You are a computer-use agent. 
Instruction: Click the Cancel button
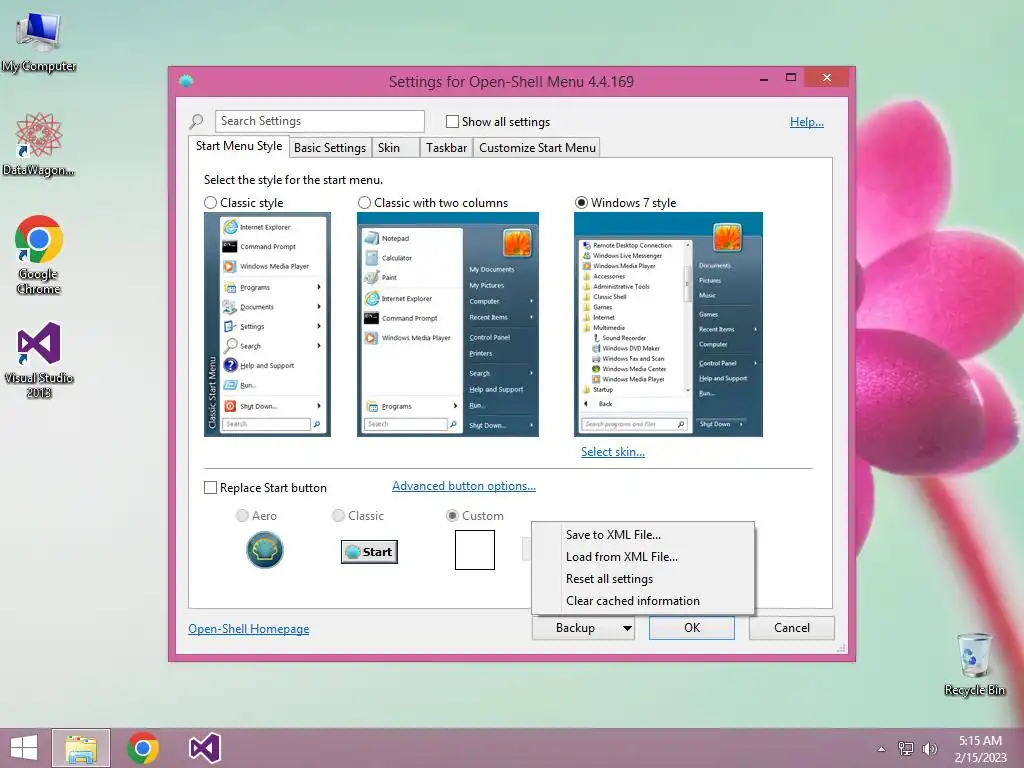click(792, 628)
